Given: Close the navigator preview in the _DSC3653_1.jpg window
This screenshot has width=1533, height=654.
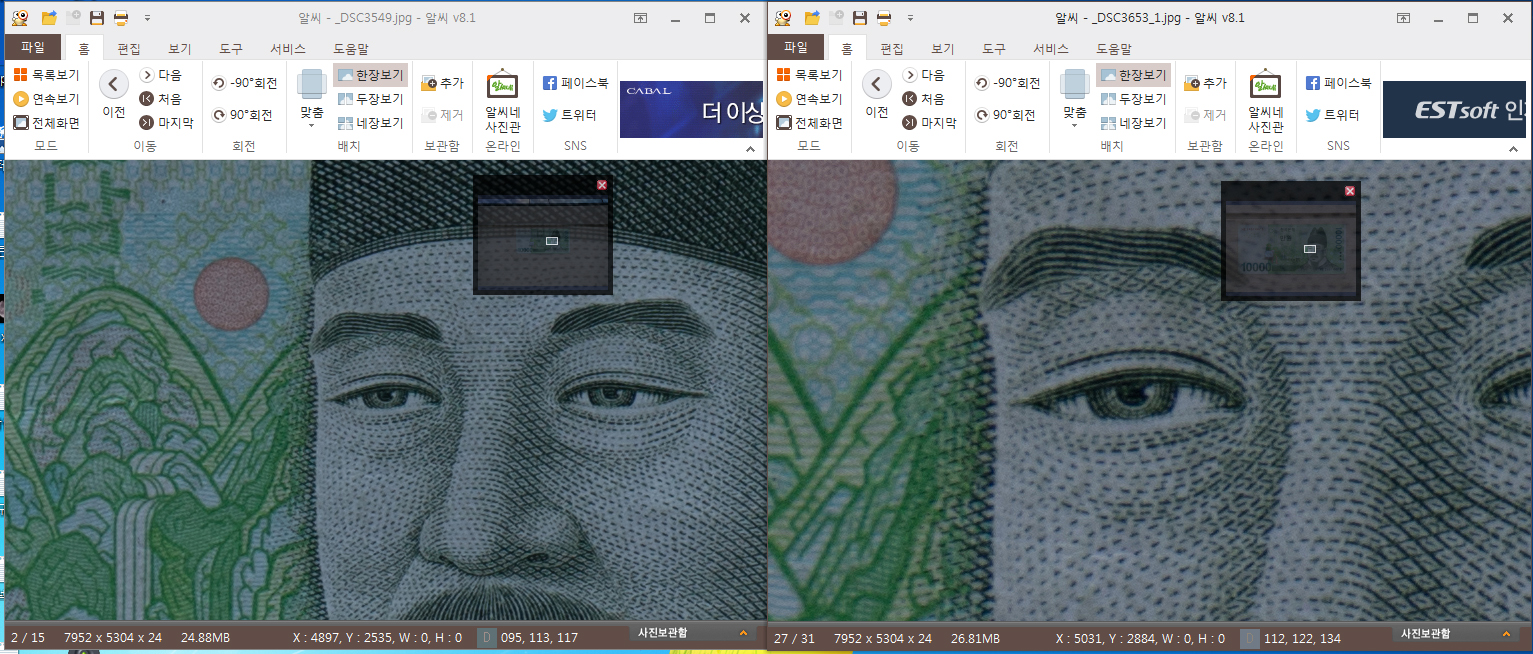Looking at the screenshot, I should click(x=1350, y=190).
